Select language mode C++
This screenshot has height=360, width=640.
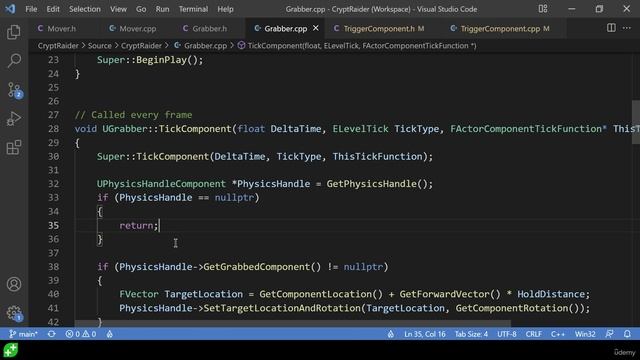pyautogui.click(x=558, y=334)
